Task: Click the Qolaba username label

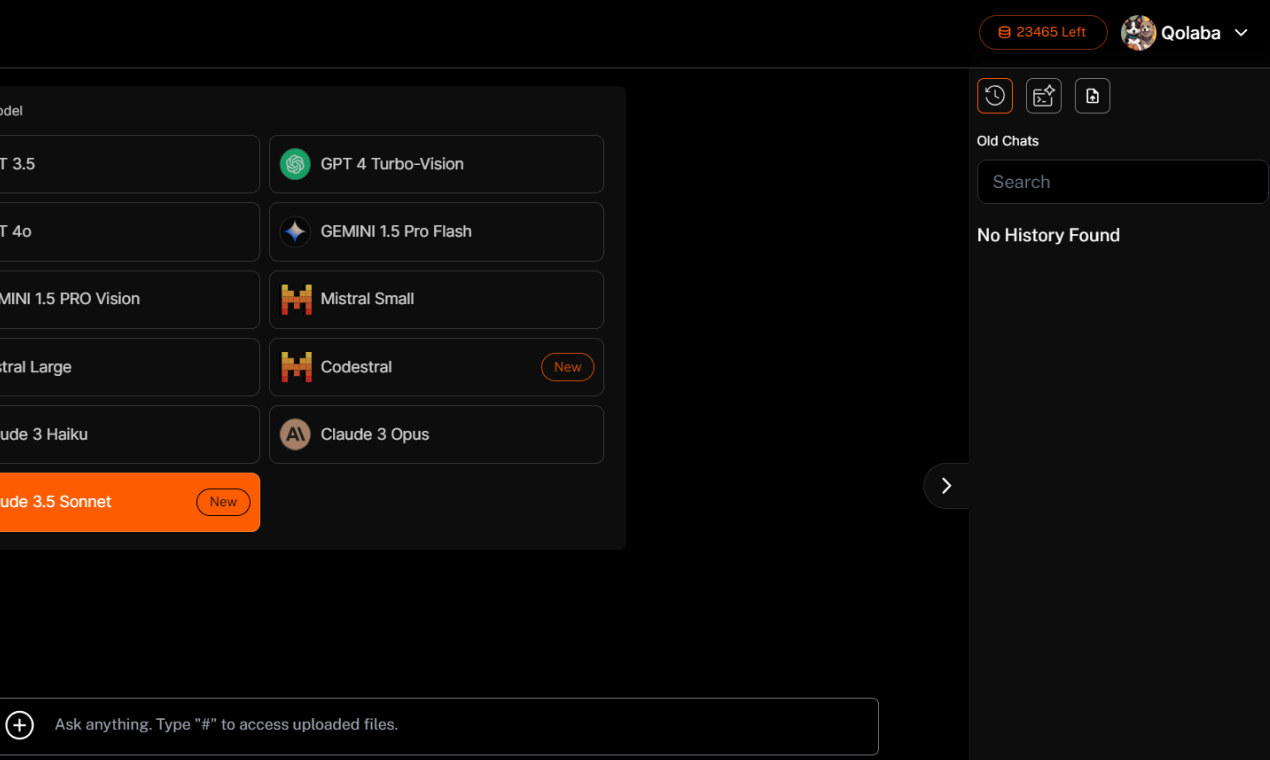Action: [x=1190, y=33]
